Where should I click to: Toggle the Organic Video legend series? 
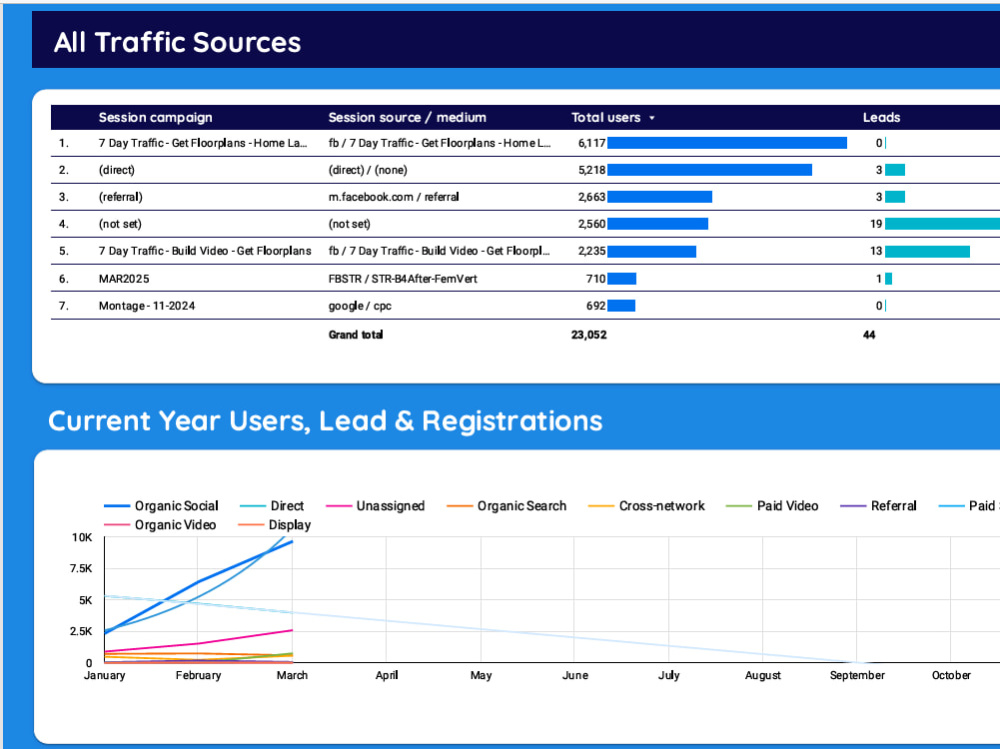point(159,525)
